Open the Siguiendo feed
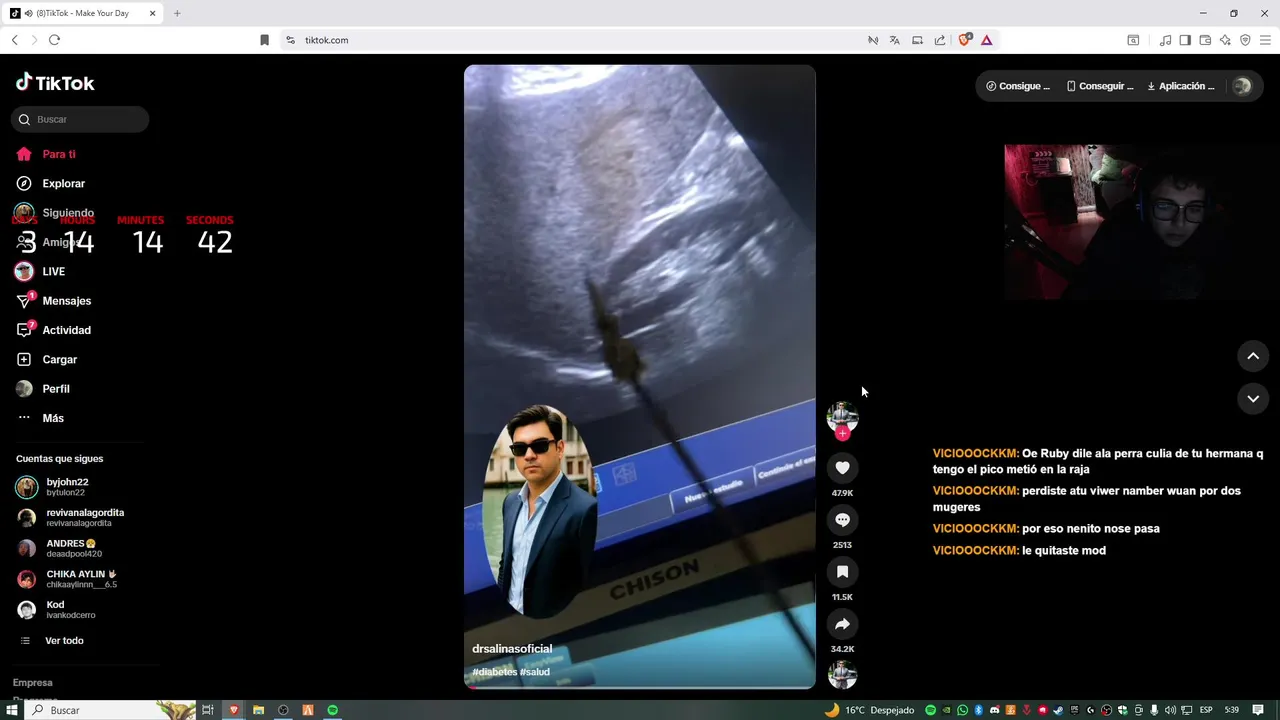This screenshot has height=720, width=1280. (55, 213)
